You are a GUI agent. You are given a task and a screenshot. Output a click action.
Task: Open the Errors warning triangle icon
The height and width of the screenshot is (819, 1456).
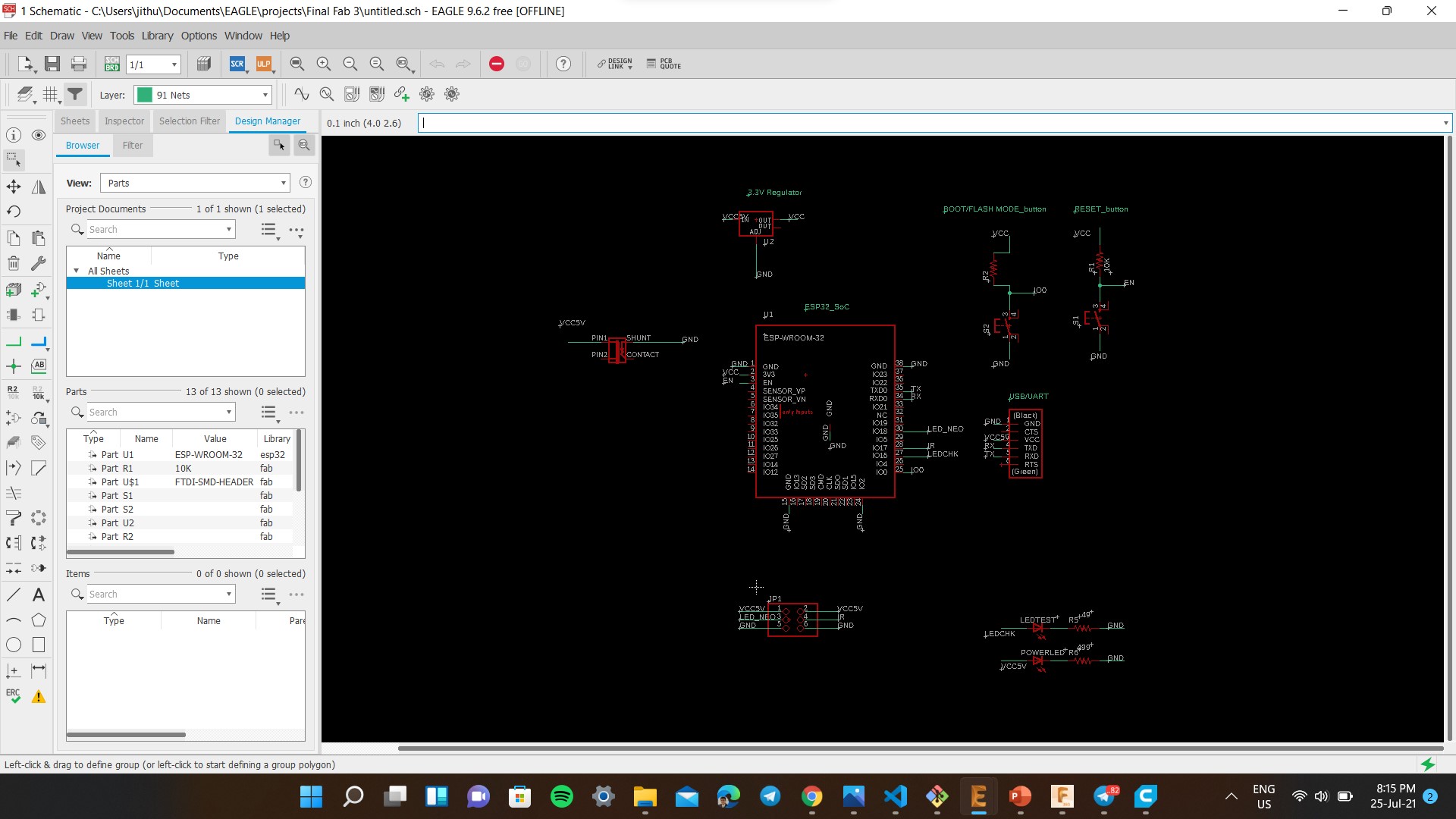pyautogui.click(x=39, y=696)
